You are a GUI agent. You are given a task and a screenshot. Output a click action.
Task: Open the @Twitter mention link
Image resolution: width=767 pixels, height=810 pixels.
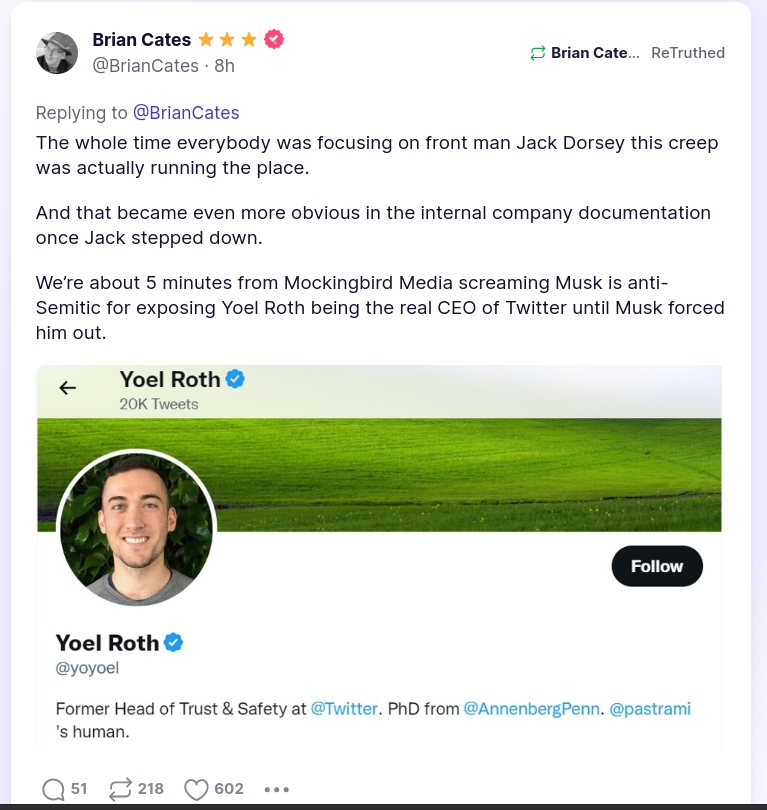(345, 708)
